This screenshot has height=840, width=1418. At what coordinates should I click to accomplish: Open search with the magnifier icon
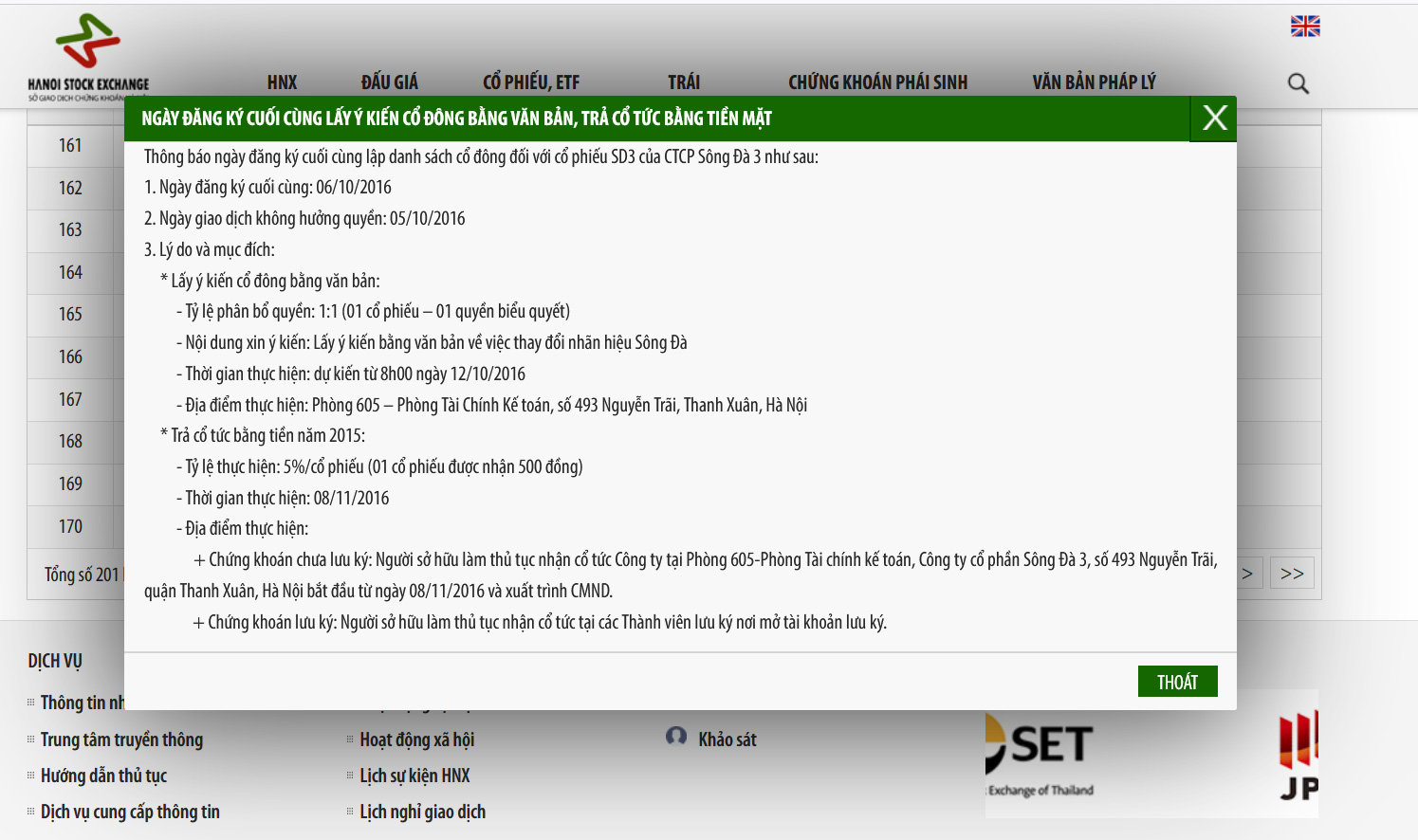[x=1298, y=83]
